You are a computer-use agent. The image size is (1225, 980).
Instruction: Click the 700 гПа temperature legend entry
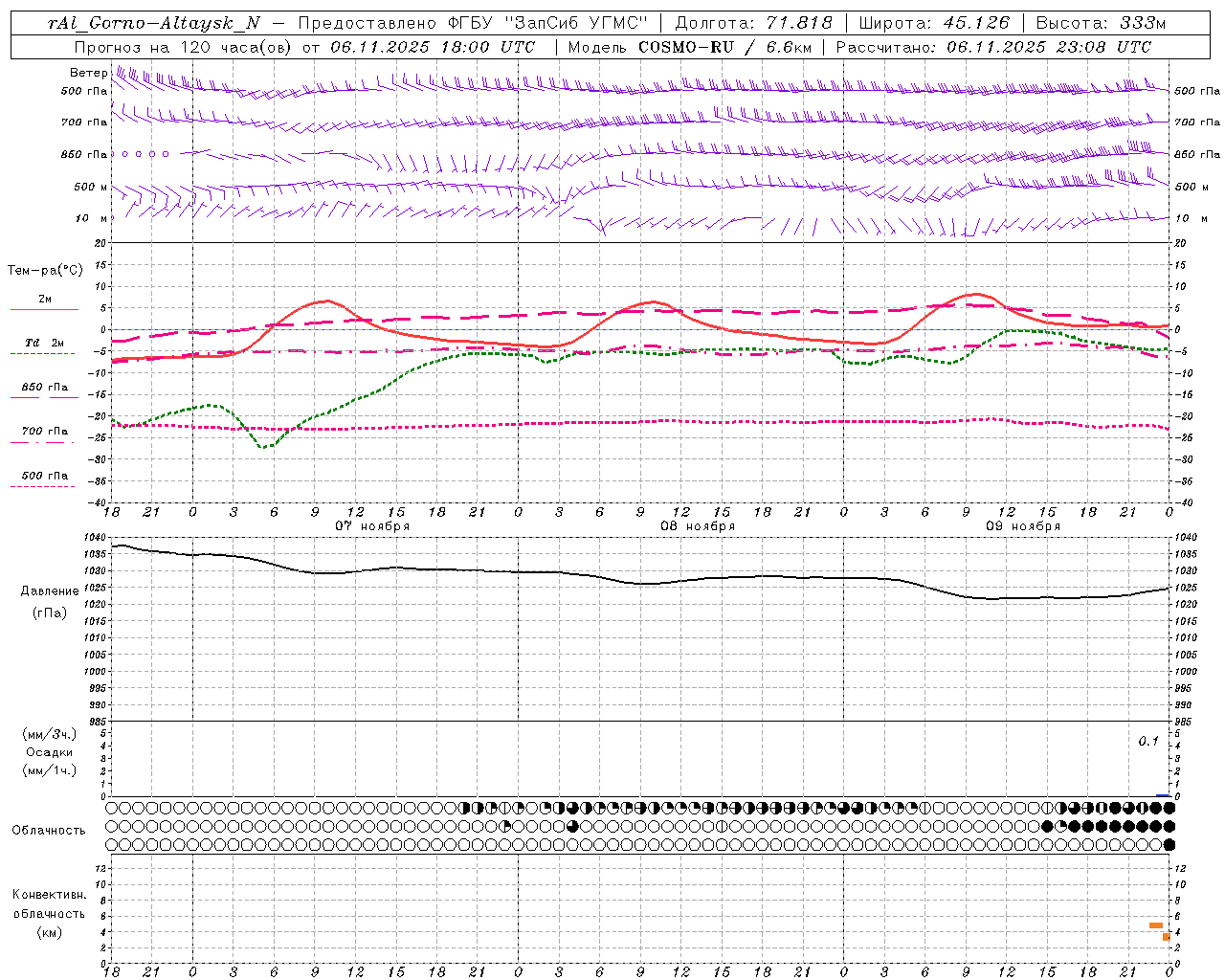pyautogui.click(x=45, y=432)
